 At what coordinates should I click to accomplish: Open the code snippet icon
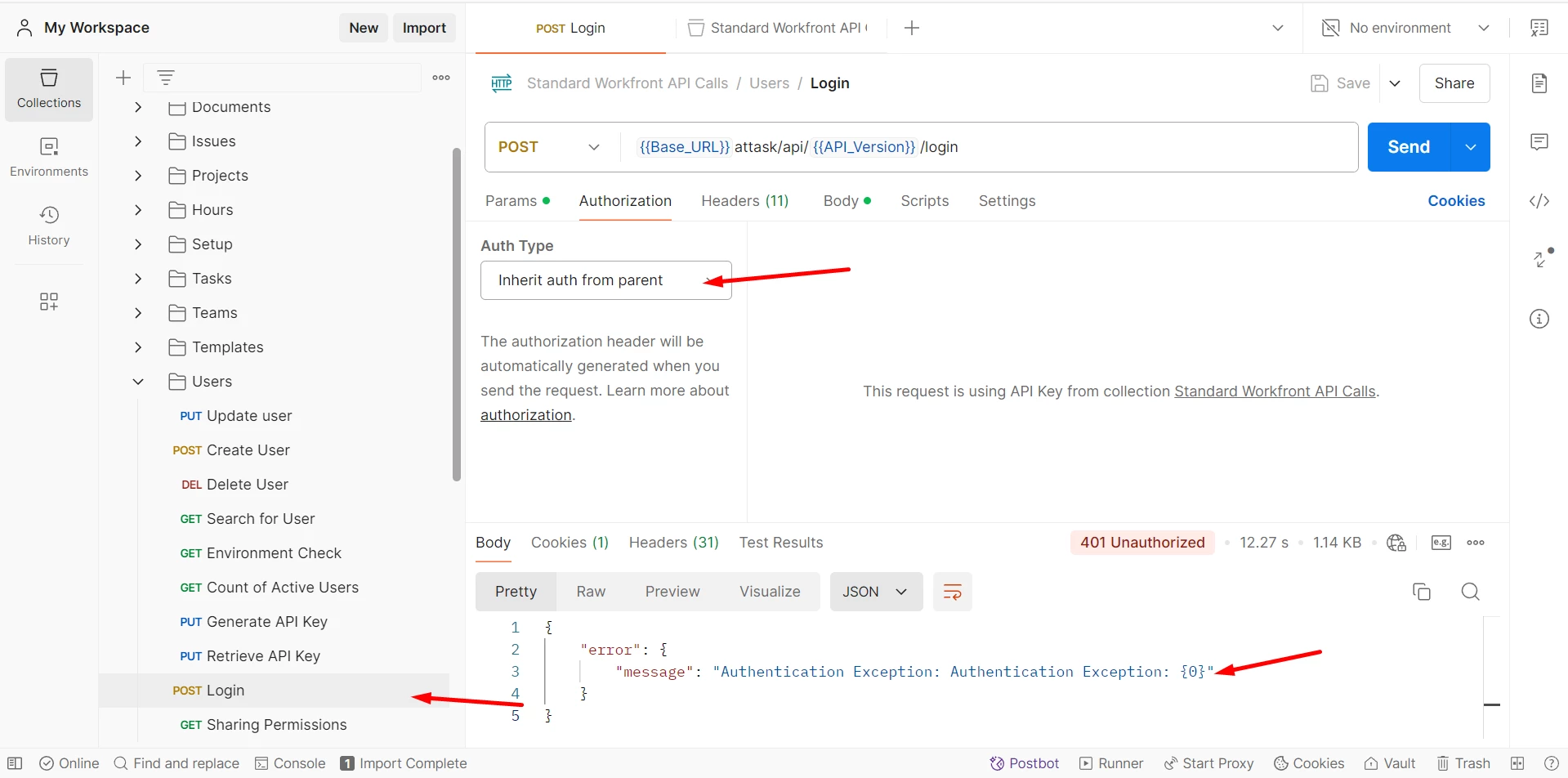(x=1539, y=201)
